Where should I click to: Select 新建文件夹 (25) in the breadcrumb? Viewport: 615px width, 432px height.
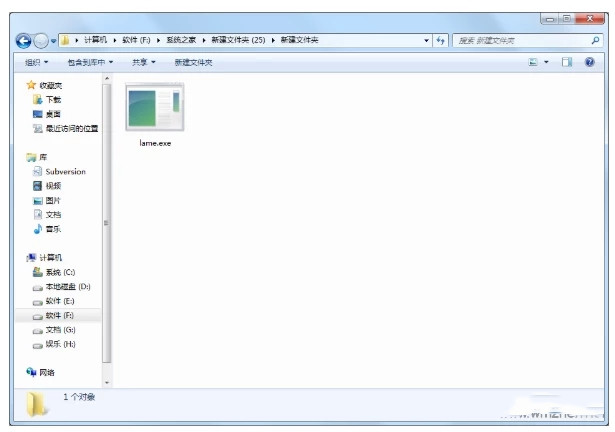238,40
